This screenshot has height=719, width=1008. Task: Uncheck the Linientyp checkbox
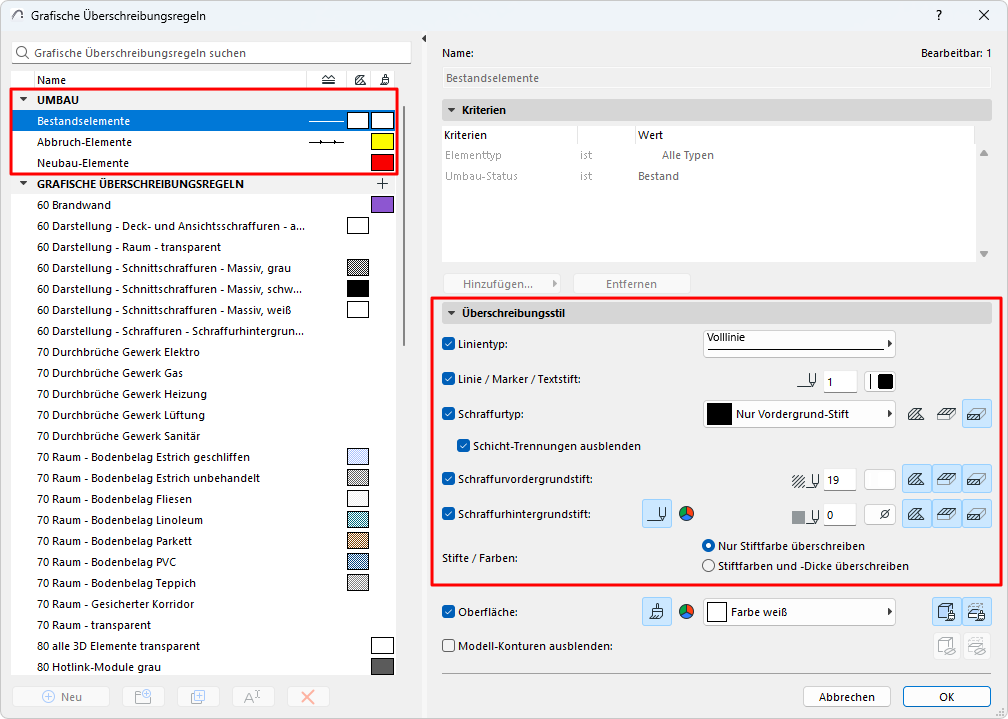[x=449, y=344]
